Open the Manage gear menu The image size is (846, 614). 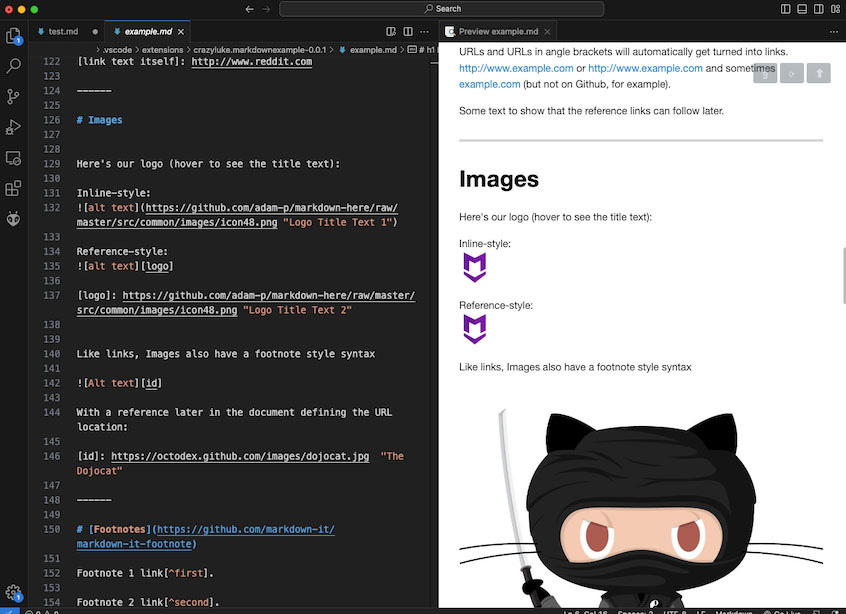point(13,592)
